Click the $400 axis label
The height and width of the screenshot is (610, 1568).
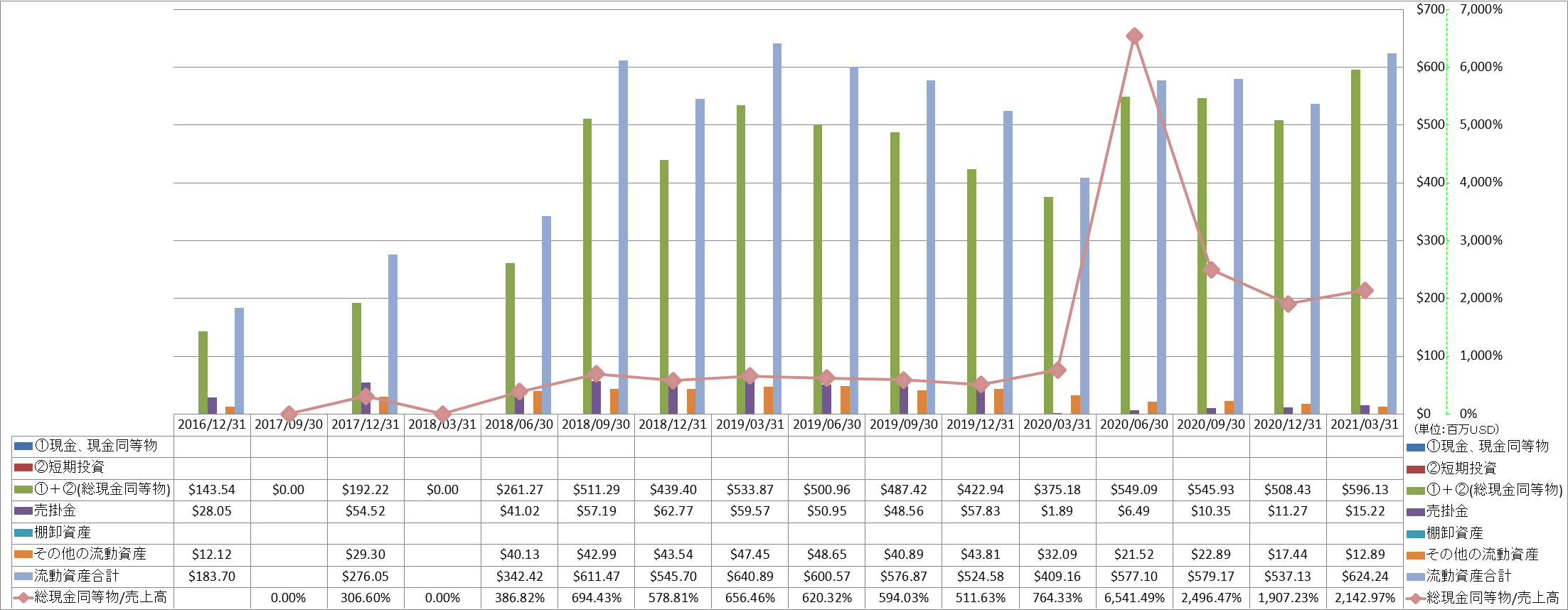click(1430, 183)
